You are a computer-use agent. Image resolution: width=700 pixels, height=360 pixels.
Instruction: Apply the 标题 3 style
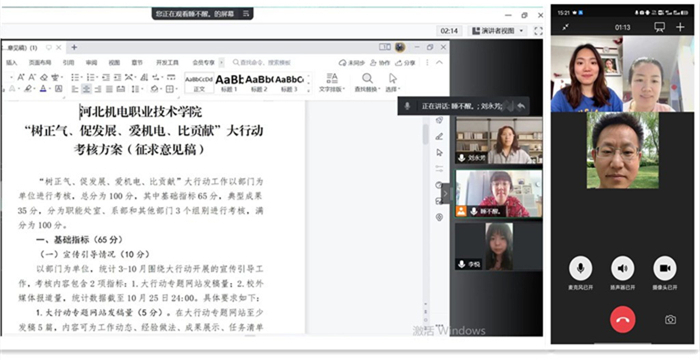(x=289, y=83)
